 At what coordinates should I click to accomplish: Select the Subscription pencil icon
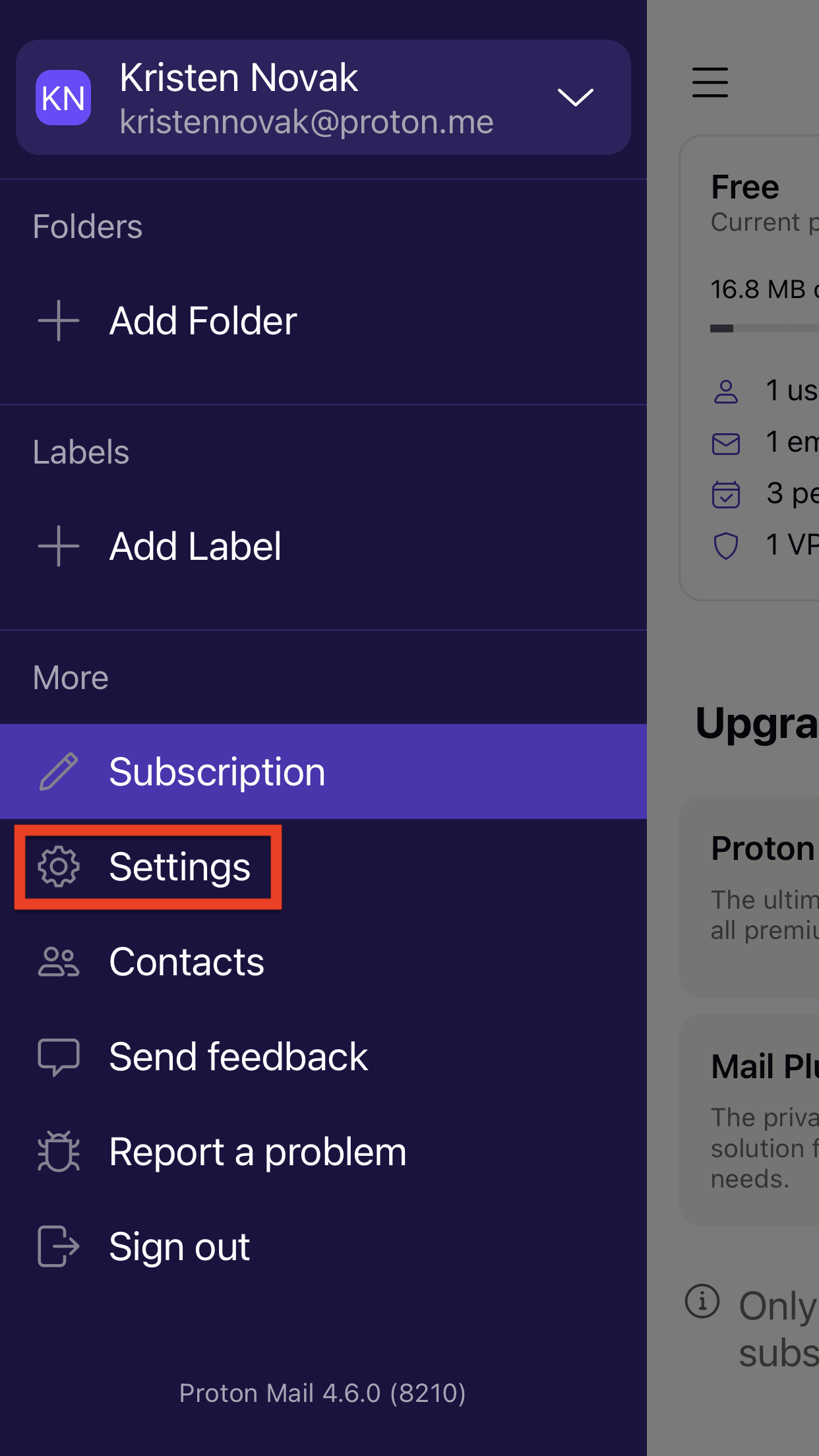(58, 772)
